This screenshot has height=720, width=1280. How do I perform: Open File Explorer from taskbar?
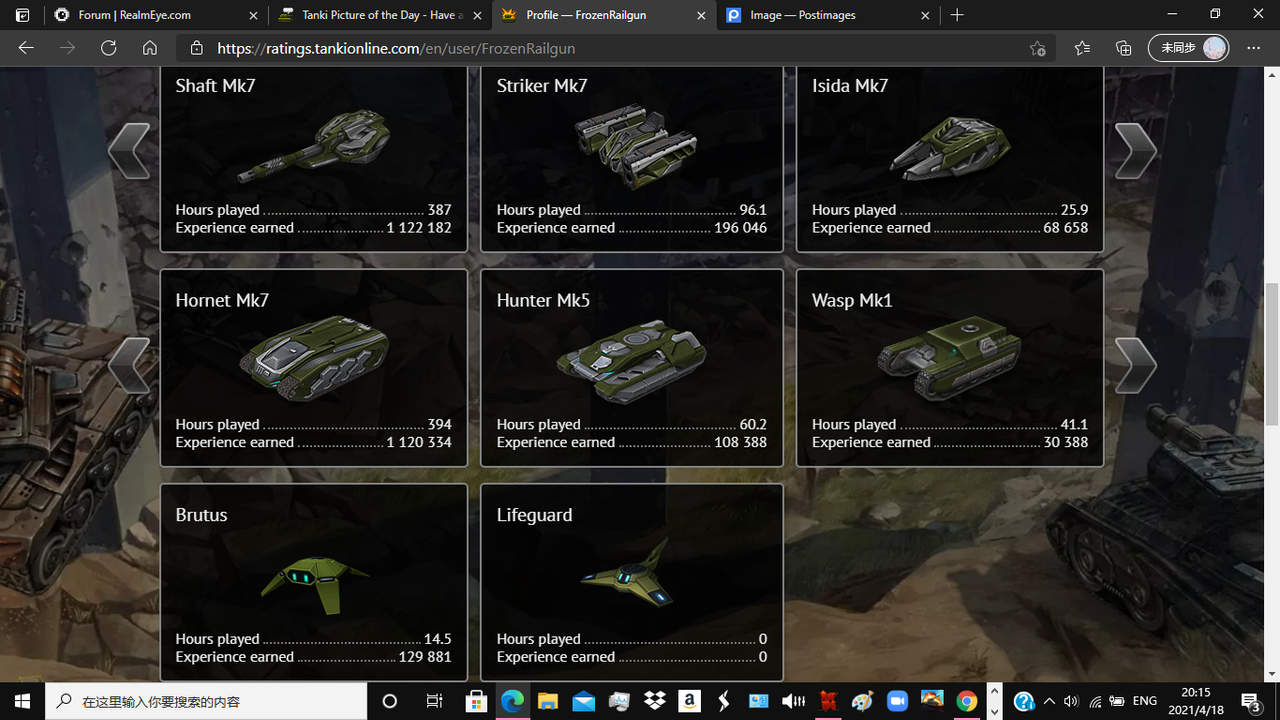548,701
